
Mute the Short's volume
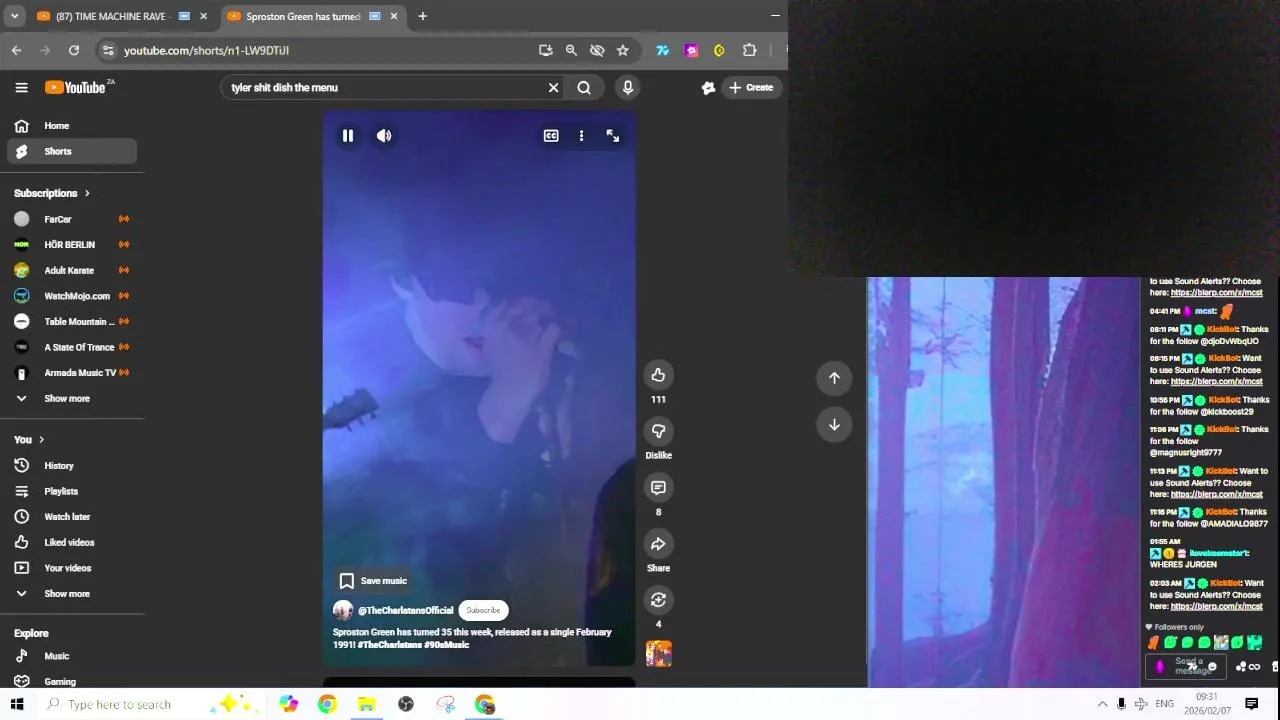point(384,136)
